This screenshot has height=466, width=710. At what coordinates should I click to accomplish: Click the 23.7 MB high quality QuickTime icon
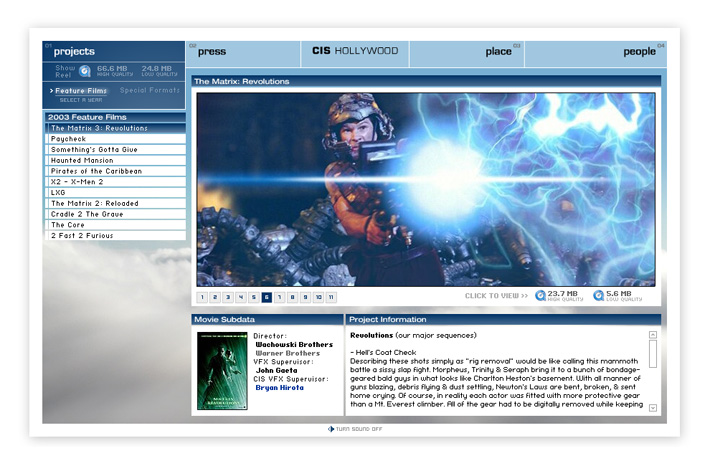tap(540, 296)
